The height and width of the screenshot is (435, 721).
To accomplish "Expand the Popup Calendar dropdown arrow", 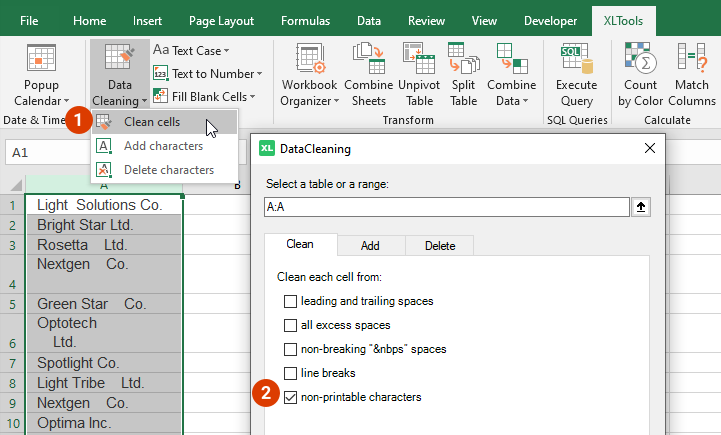I will 66,101.
